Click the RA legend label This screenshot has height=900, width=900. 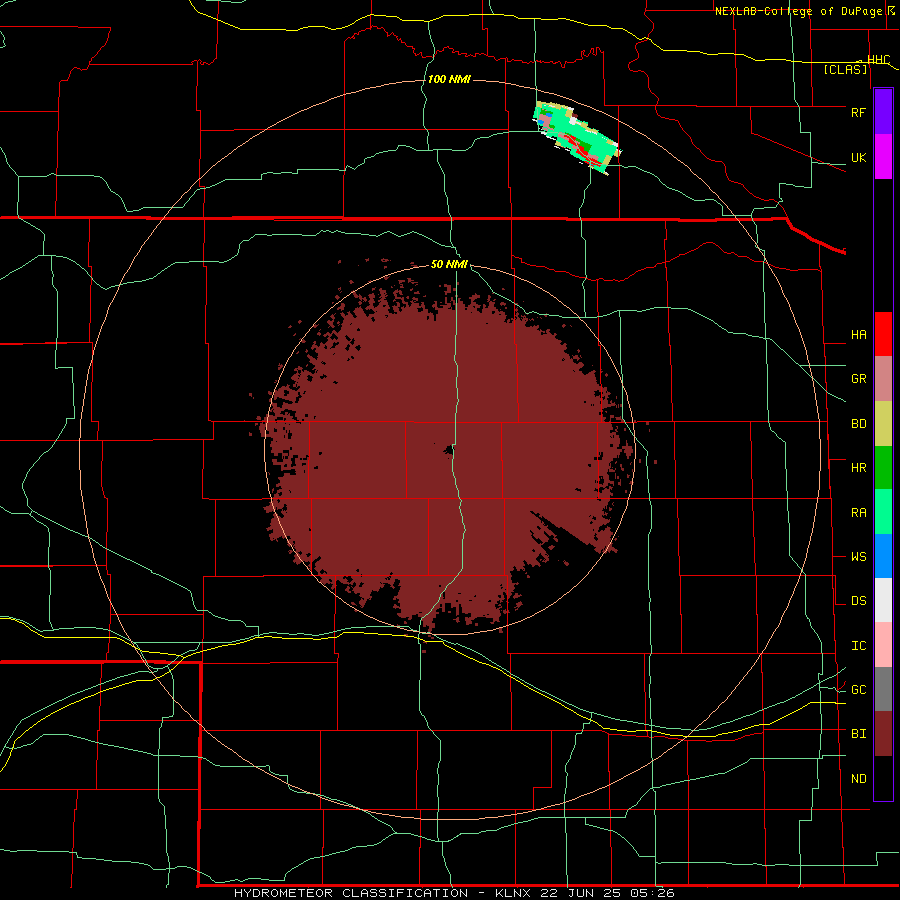pos(858,513)
